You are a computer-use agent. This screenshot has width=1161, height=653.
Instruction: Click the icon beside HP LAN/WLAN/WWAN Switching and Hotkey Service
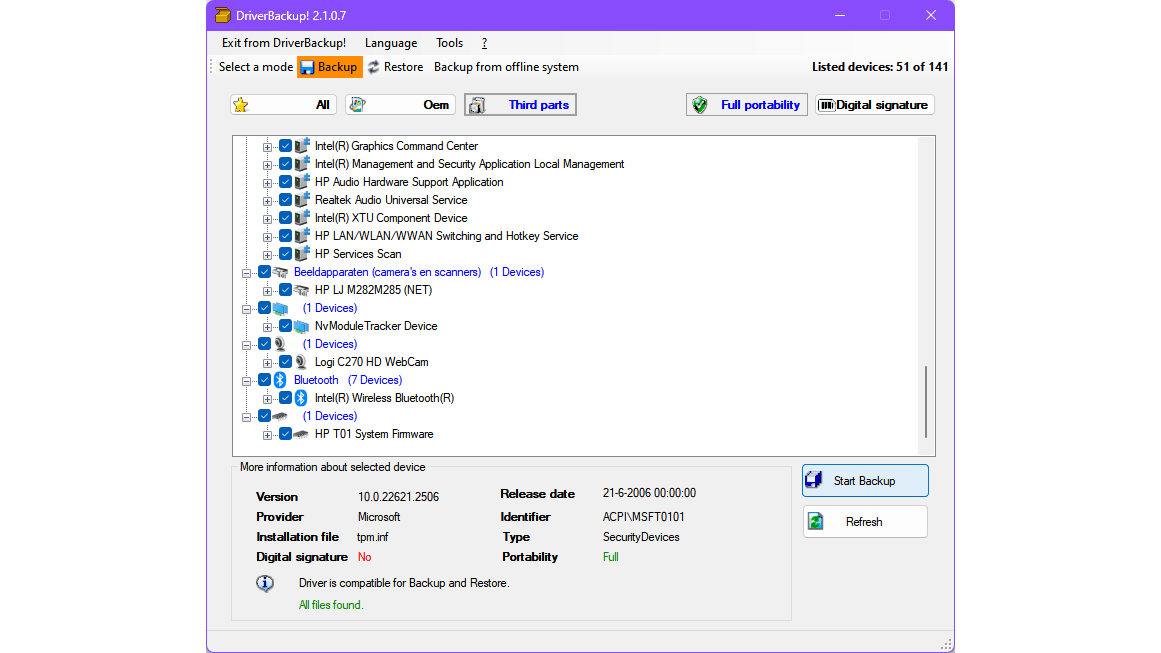tap(301, 236)
